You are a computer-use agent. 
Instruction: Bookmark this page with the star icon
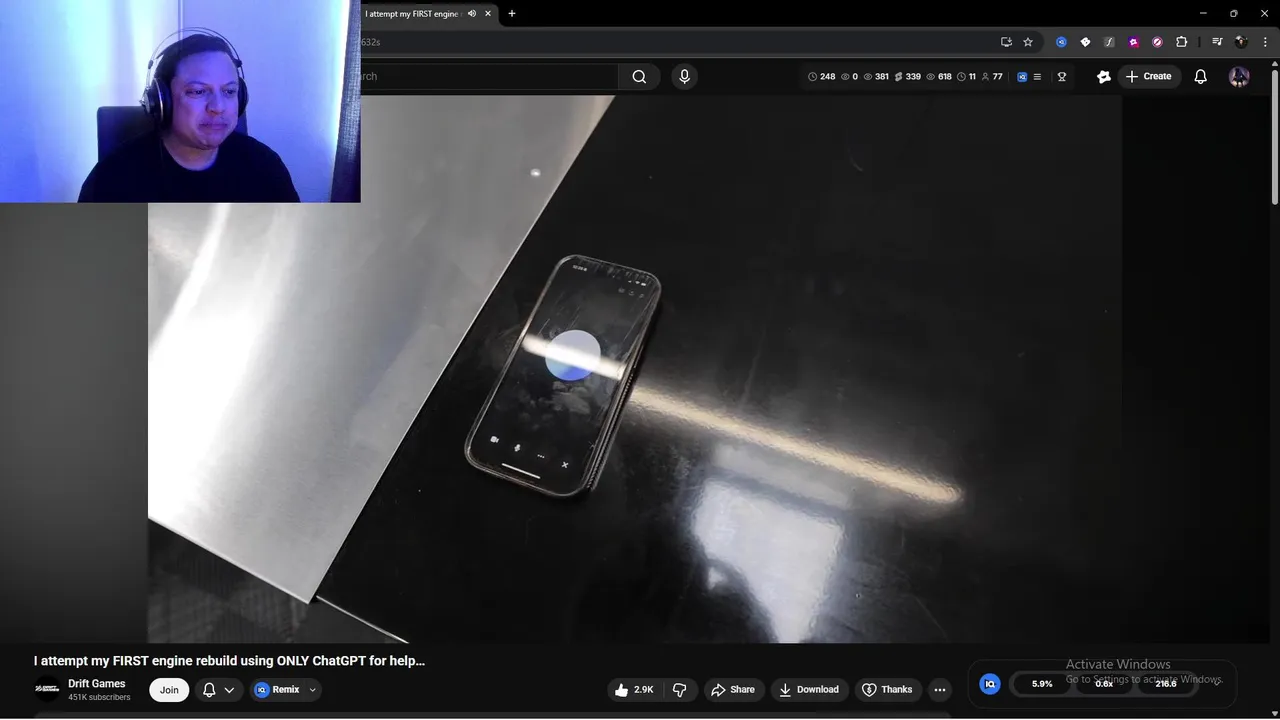coord(1028,42)
